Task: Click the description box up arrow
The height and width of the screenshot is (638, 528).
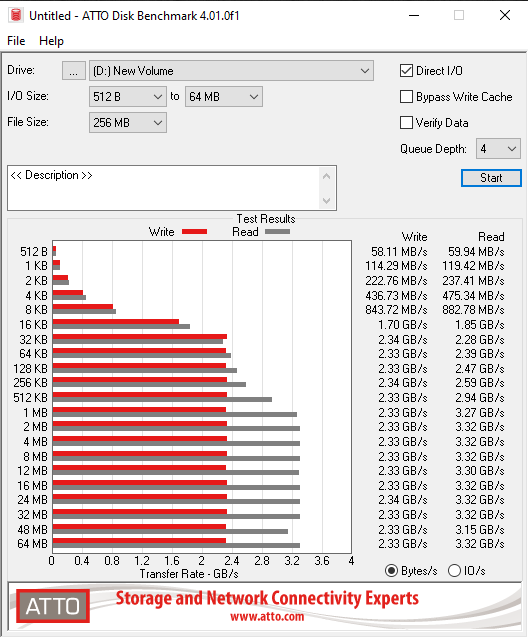Action: [326, 176]
